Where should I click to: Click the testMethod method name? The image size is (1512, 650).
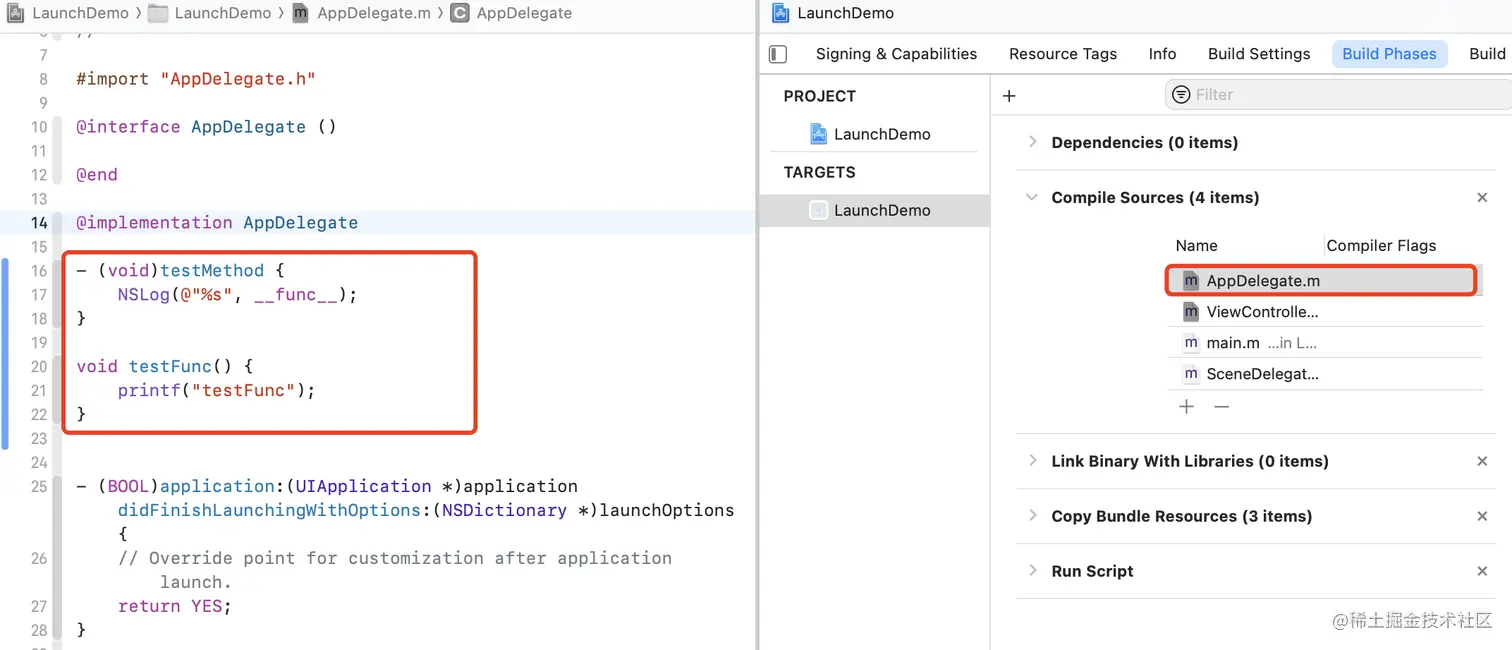click(x=212, y=270)
